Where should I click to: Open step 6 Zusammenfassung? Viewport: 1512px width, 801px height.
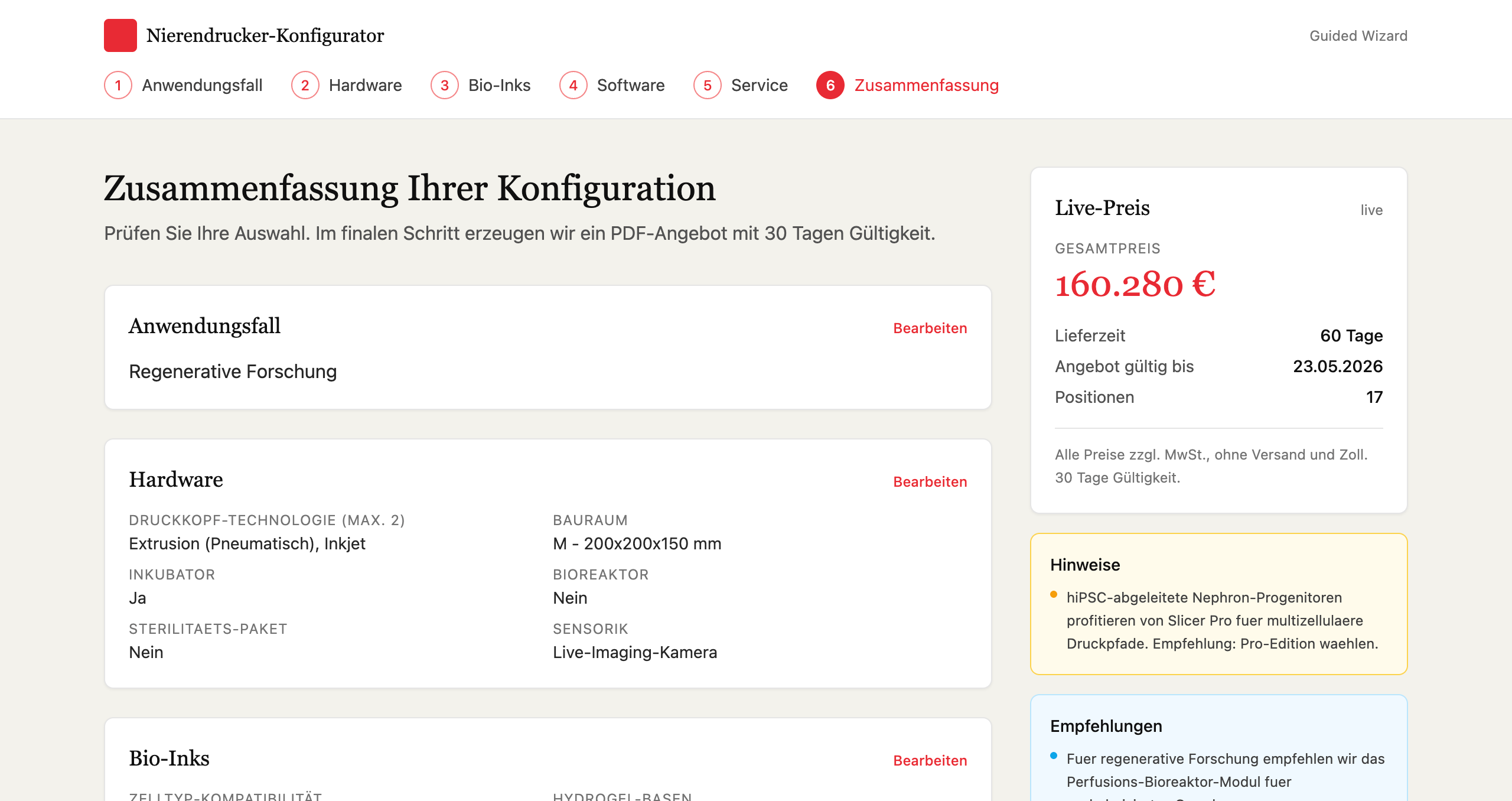908,85
